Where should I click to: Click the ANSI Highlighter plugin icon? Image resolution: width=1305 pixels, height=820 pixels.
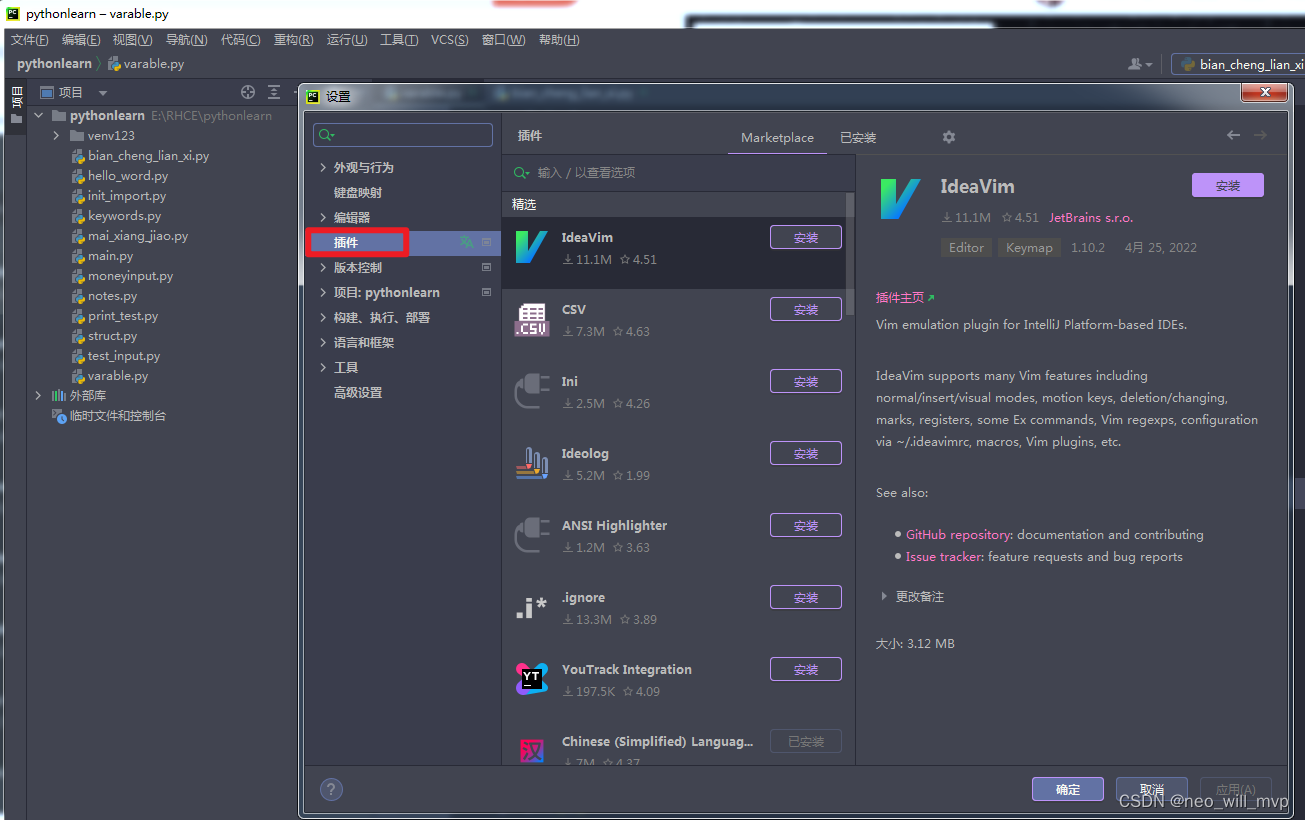[531, 536]
